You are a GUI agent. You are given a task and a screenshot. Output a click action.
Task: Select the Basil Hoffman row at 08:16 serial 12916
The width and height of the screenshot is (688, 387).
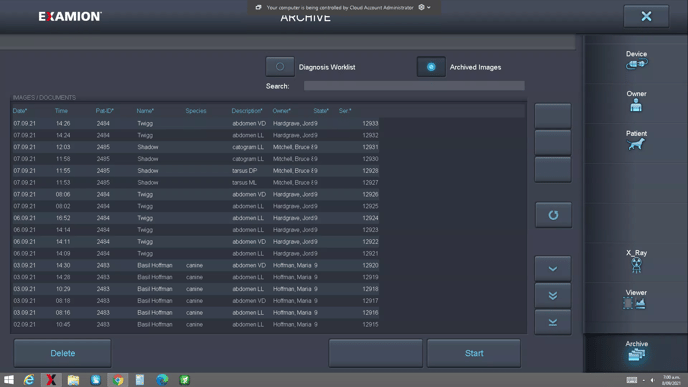tap(196, 313)
